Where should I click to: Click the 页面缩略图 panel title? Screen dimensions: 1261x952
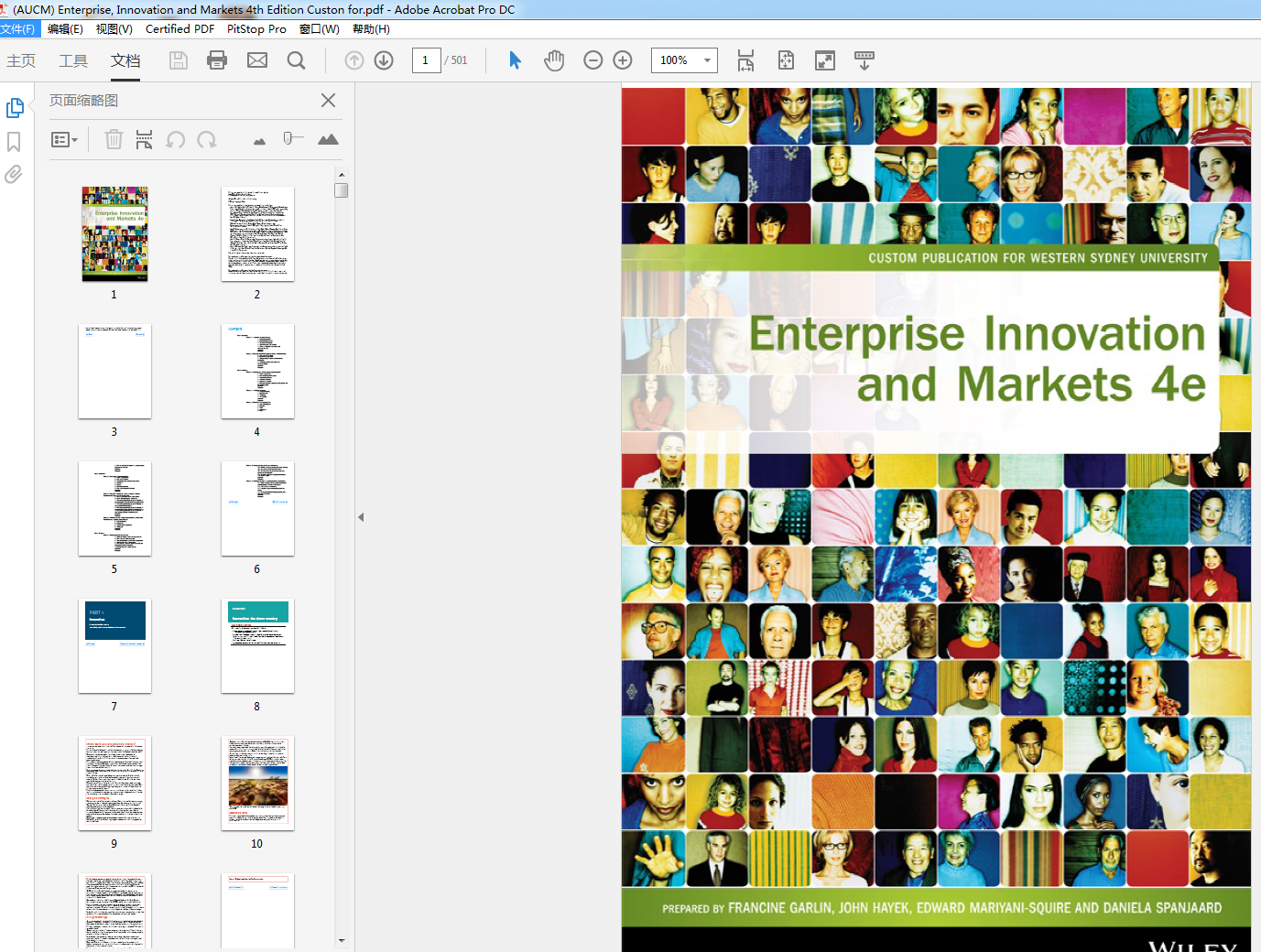(83, 101)
